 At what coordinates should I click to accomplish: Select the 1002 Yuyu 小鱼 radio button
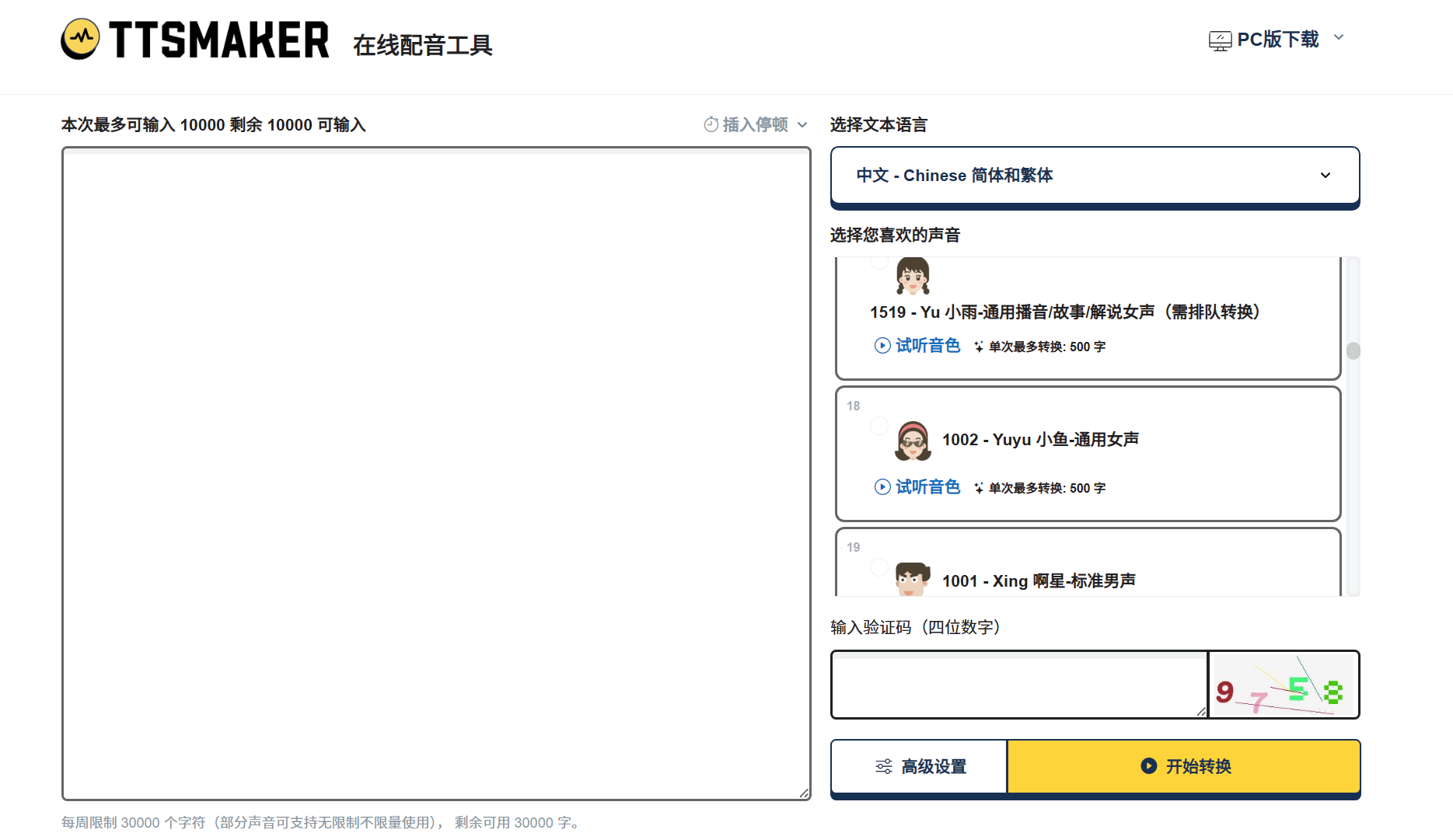click(879, 426)
